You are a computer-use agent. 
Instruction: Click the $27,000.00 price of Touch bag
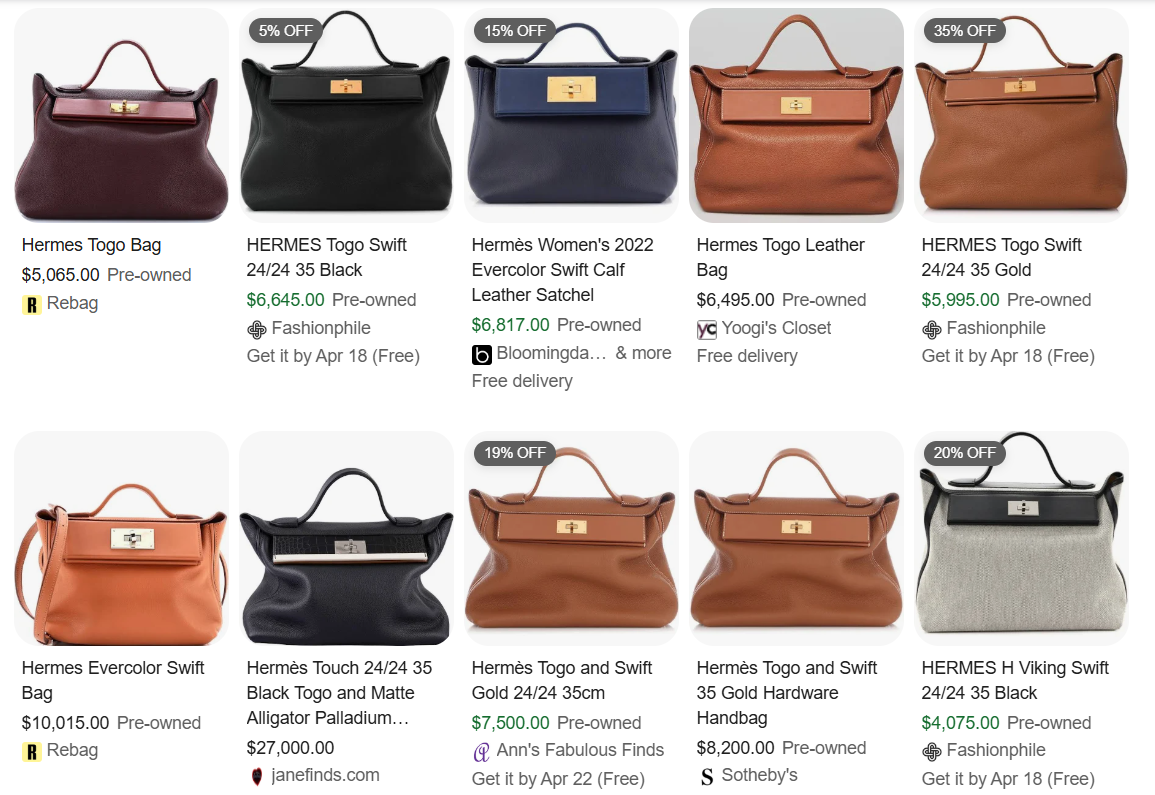click(x=290, y=748)
